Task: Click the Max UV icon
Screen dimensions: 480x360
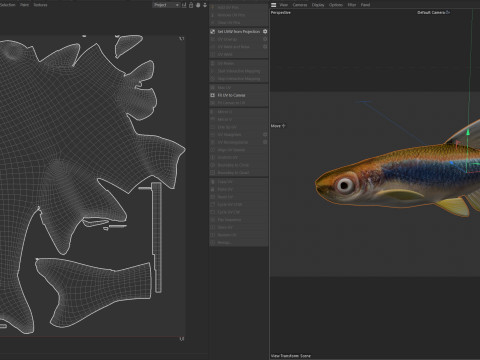Action: coord(212,88)
